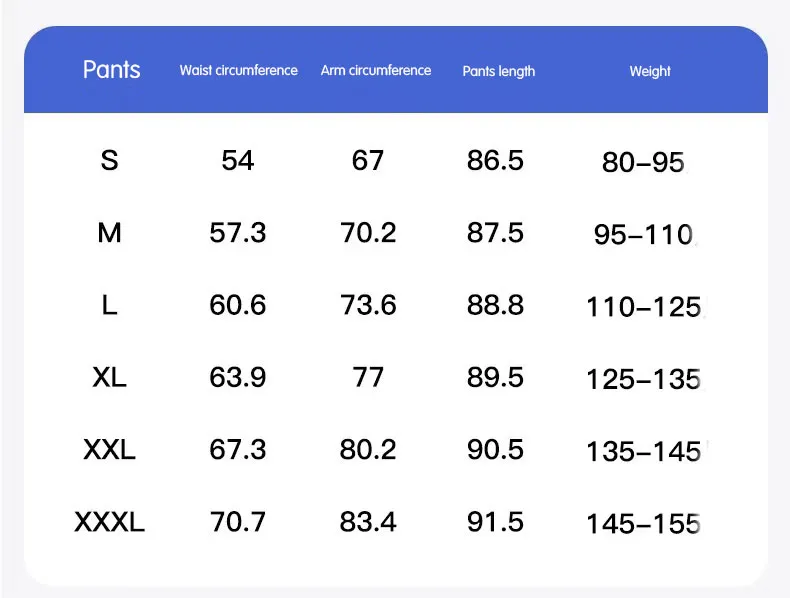Select the size S row label
790x598 pixels.
pyautogui.click(x=109, y=161)
